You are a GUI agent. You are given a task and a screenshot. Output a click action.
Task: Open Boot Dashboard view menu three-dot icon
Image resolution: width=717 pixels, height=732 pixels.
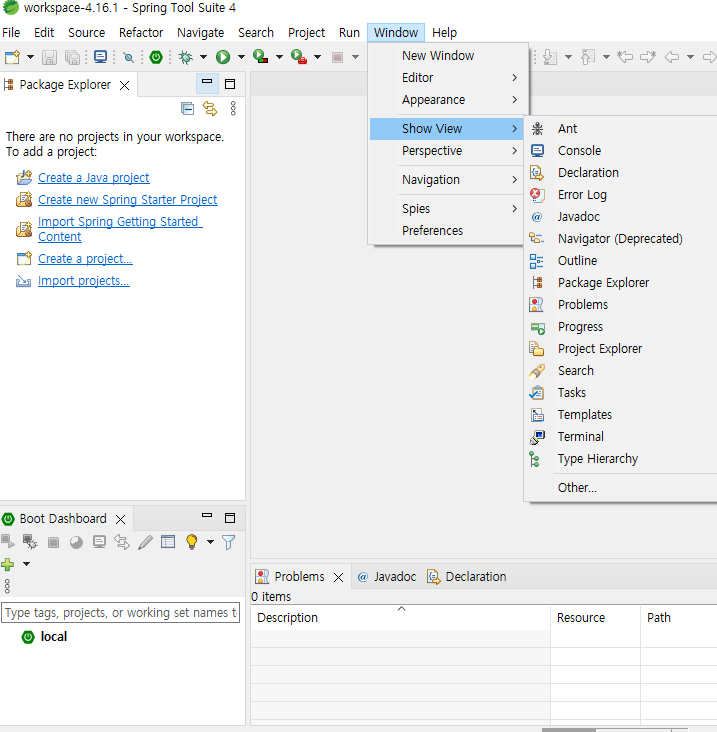[7, 586]
